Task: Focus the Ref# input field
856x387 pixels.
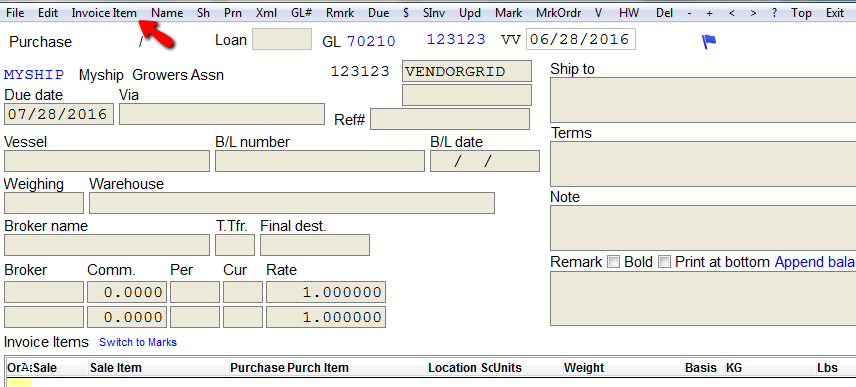Action: pyautogui.click(x=450, y=119)
